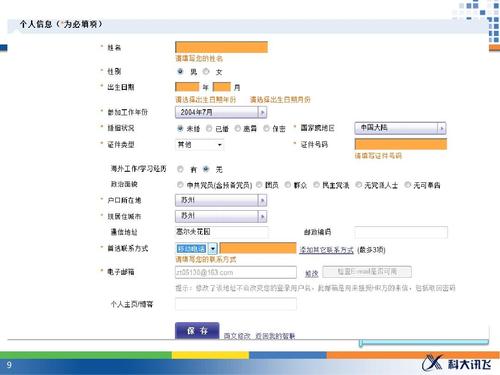Open the 现居住城市 dropdown showing 苏州
The width and height of the screenshot is (500, 375).
(x=221, y=216)
